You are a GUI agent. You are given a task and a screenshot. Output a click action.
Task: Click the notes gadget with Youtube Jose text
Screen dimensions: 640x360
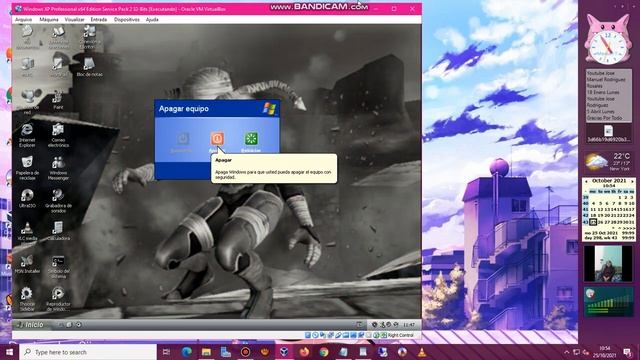point(609,95)
